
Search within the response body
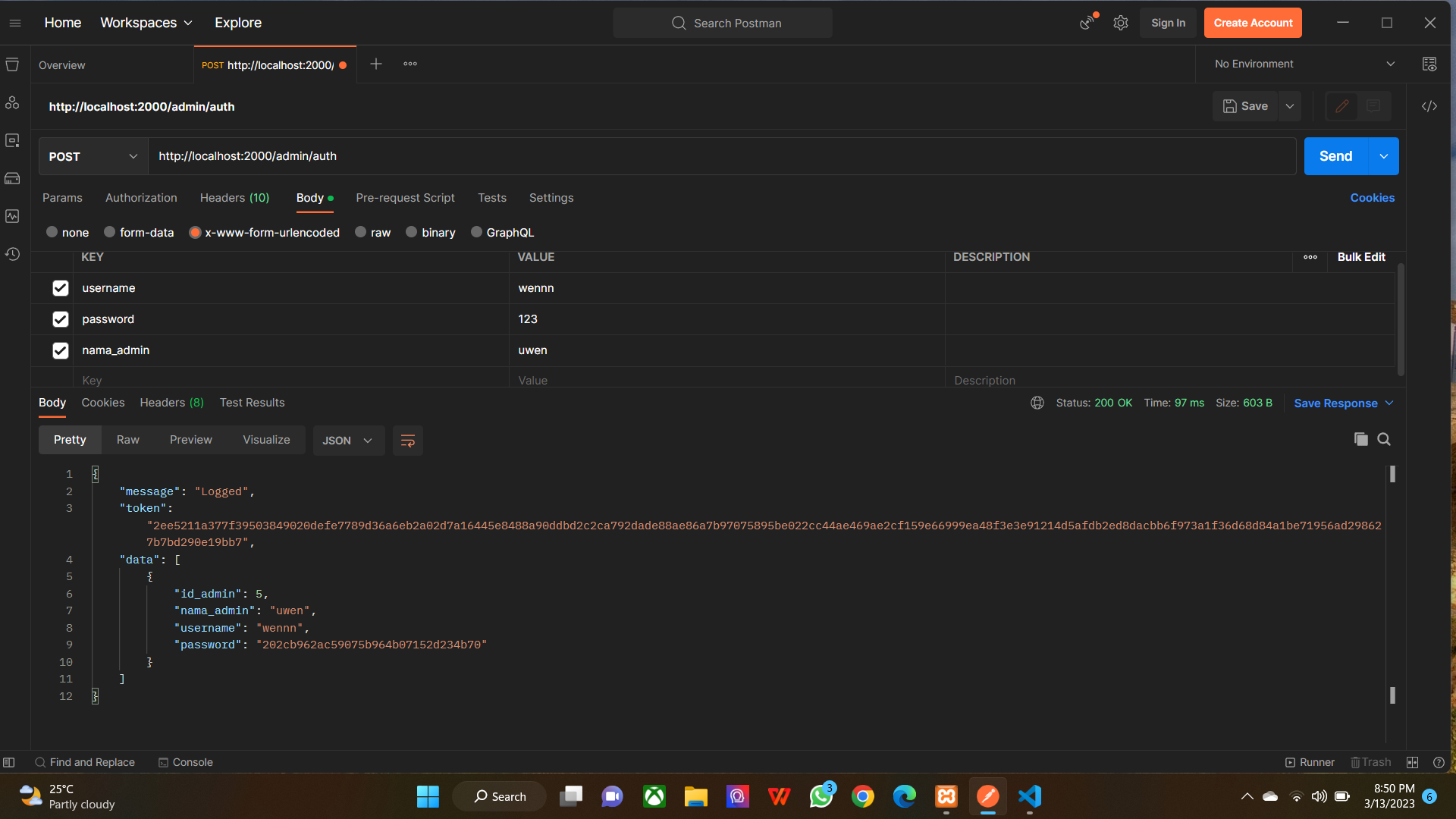[x=1384, y=439]
